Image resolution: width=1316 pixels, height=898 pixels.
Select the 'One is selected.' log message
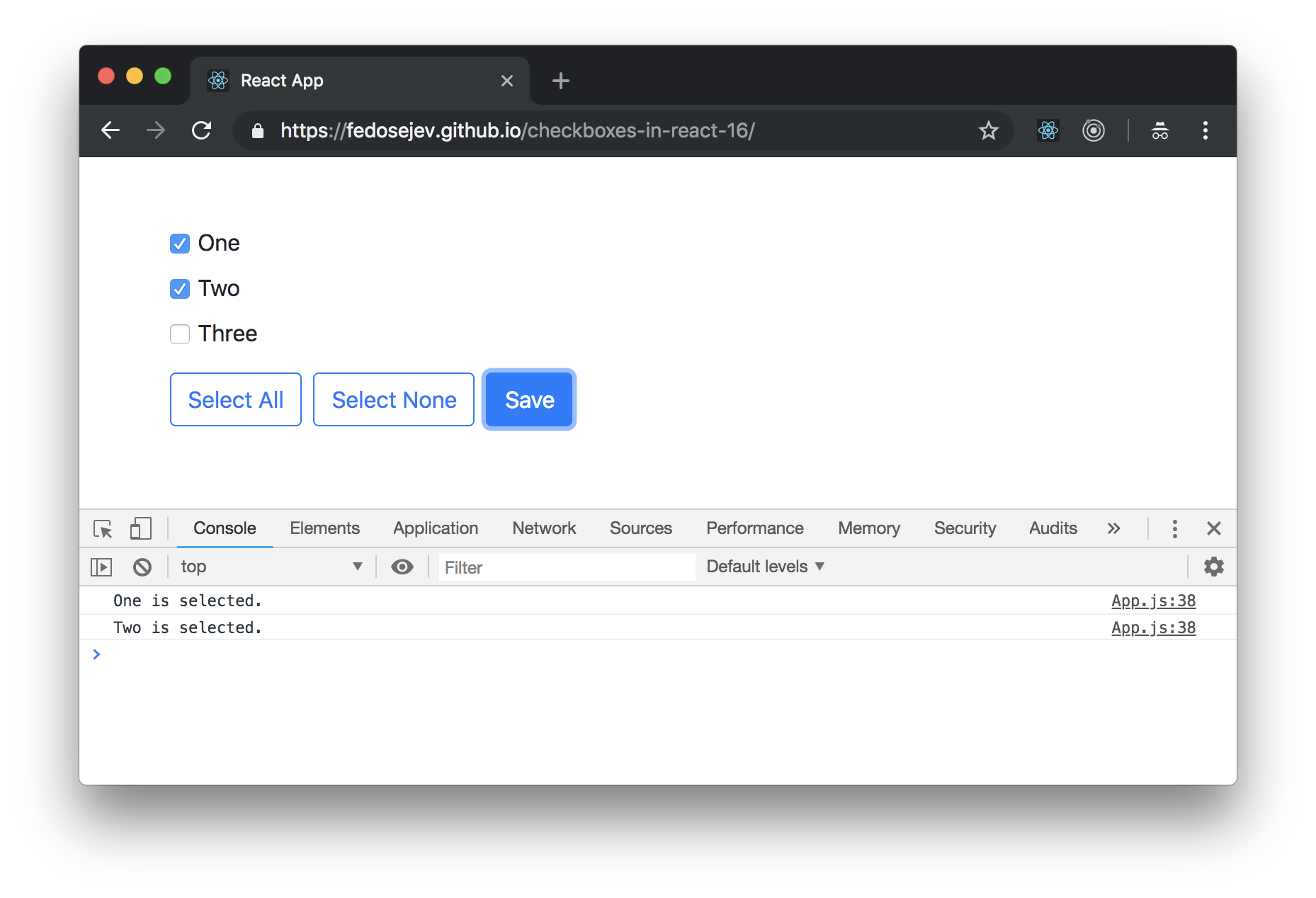[188, 601]
